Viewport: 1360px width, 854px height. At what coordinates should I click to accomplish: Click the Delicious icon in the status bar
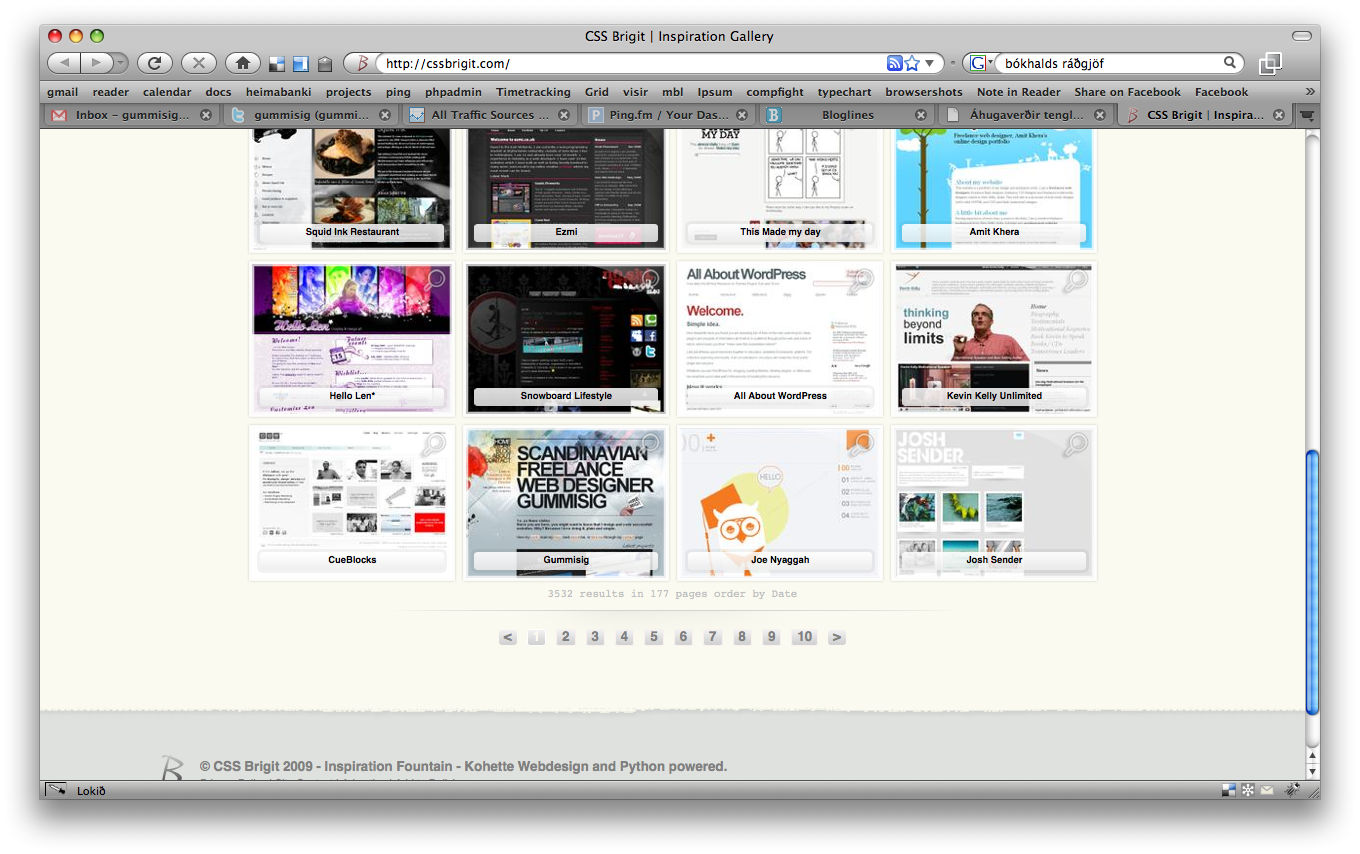[x=1229, y=790]
